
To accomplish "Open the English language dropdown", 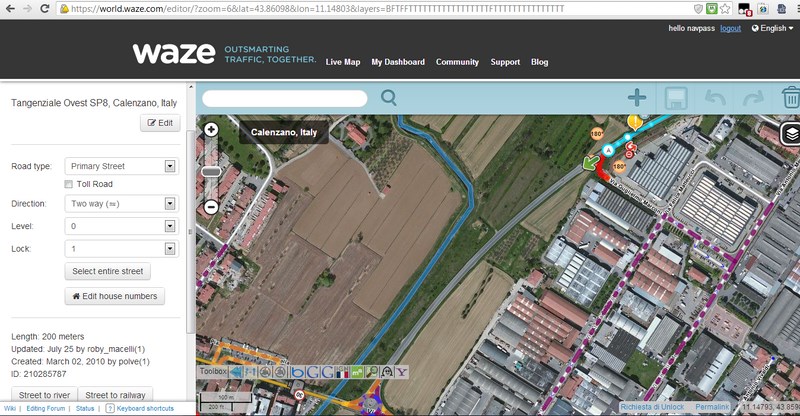I will coord(772,29).
